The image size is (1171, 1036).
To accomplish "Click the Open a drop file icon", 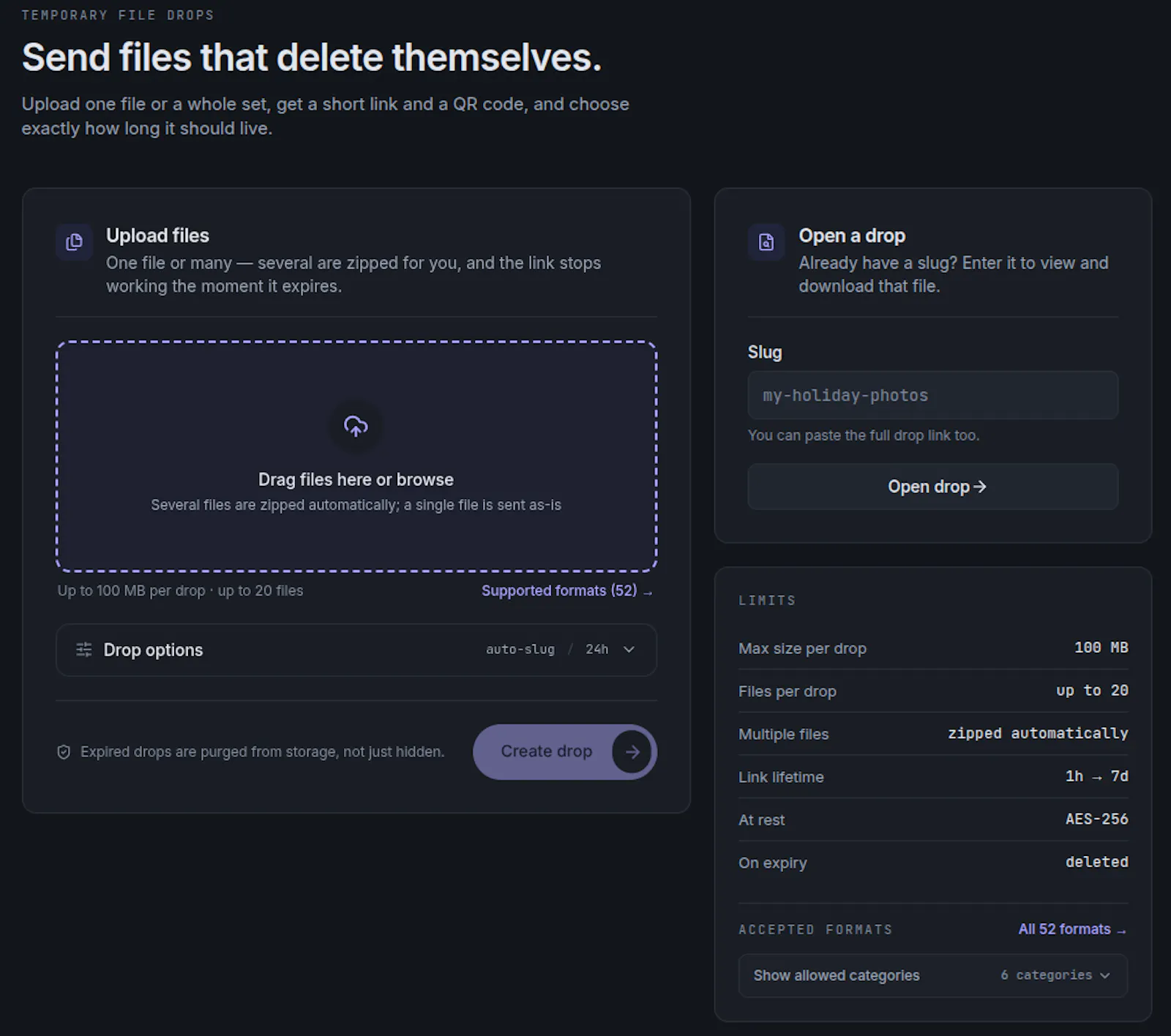I will pos(766,242).
